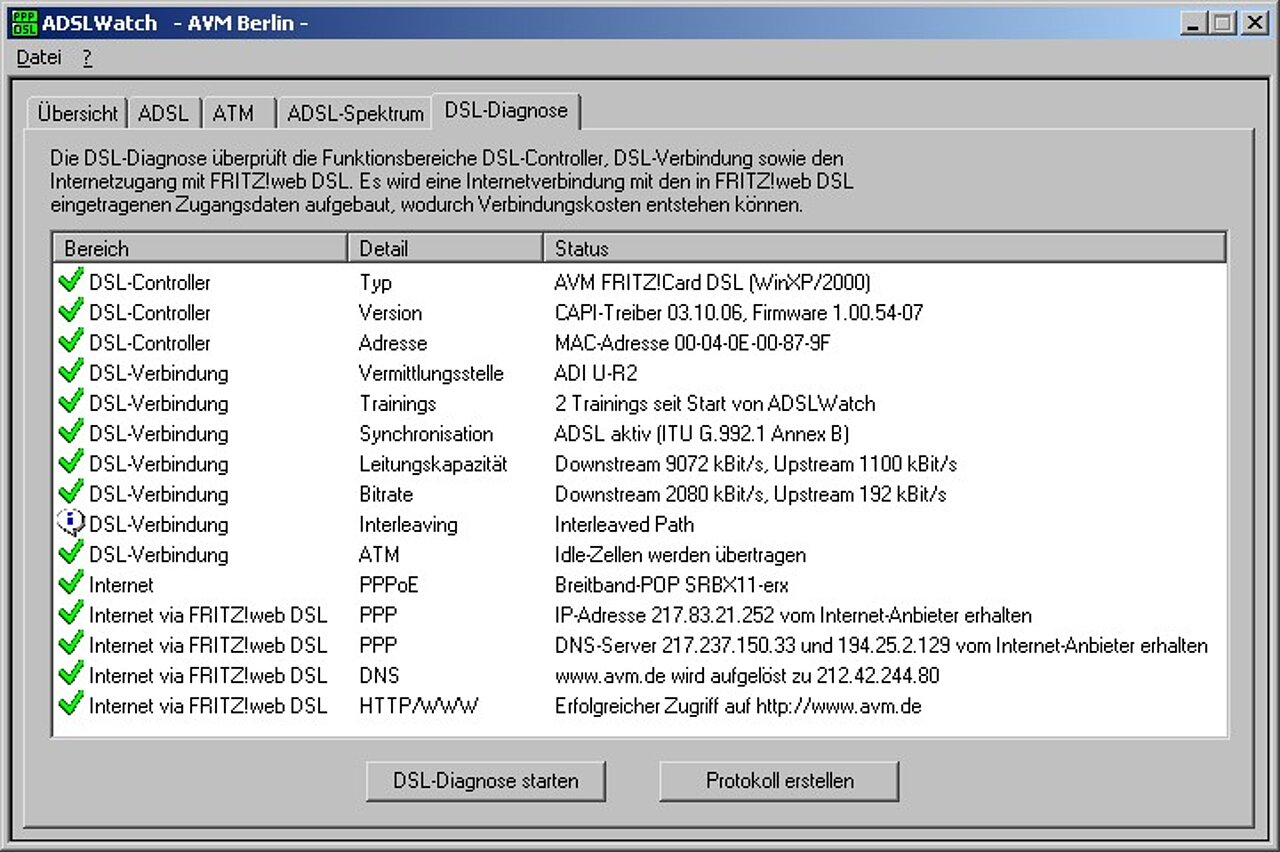1280x852 pixels.
Task: Click the 'HTTP/WWW' detail cell
Action: pyautogui.click(x=419, y=706)
